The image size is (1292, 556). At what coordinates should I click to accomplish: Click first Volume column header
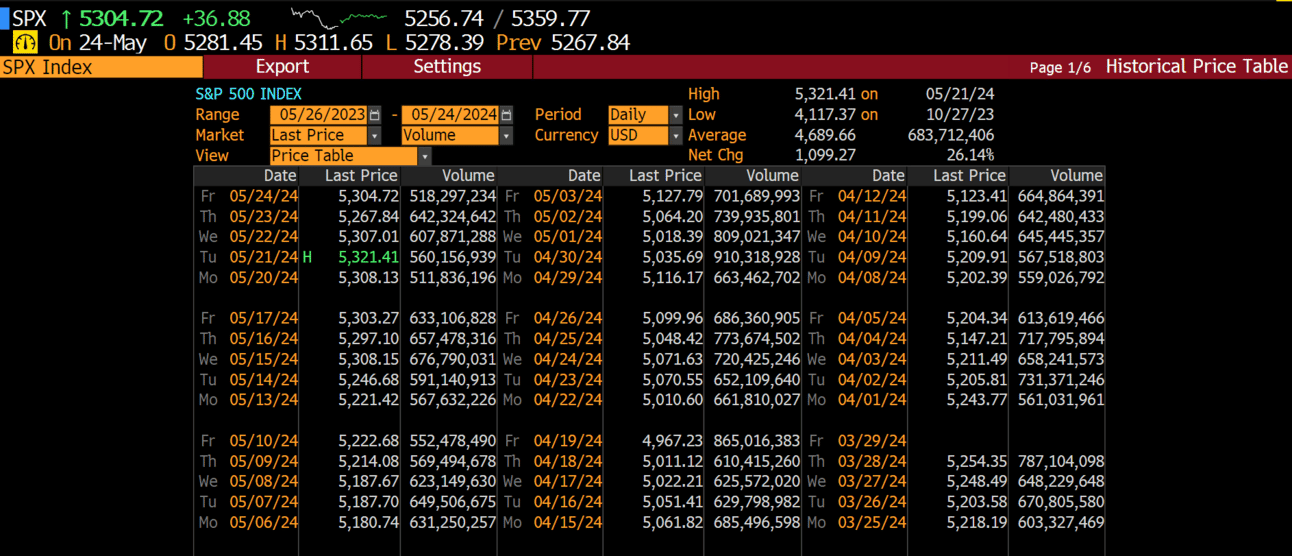(468, 176)
